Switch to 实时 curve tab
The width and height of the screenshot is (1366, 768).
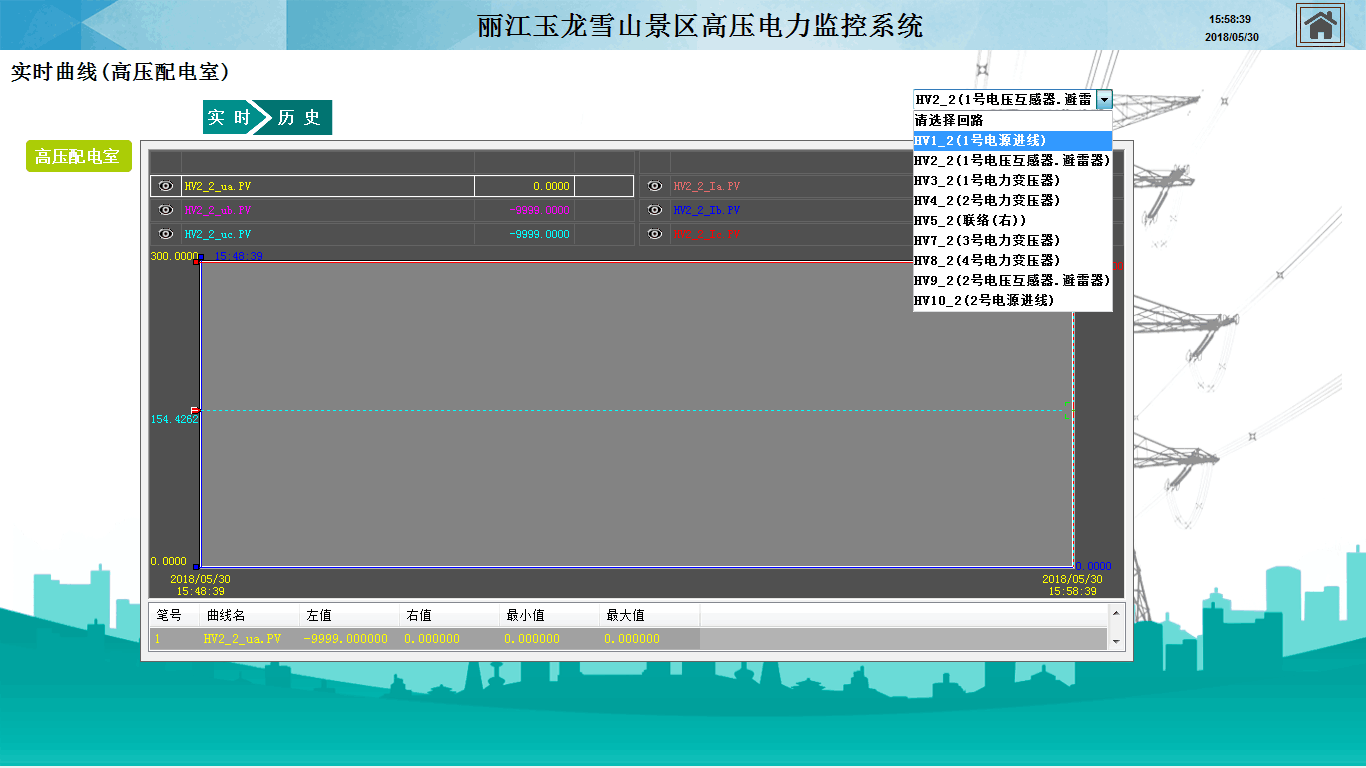[x=228, y=118]
